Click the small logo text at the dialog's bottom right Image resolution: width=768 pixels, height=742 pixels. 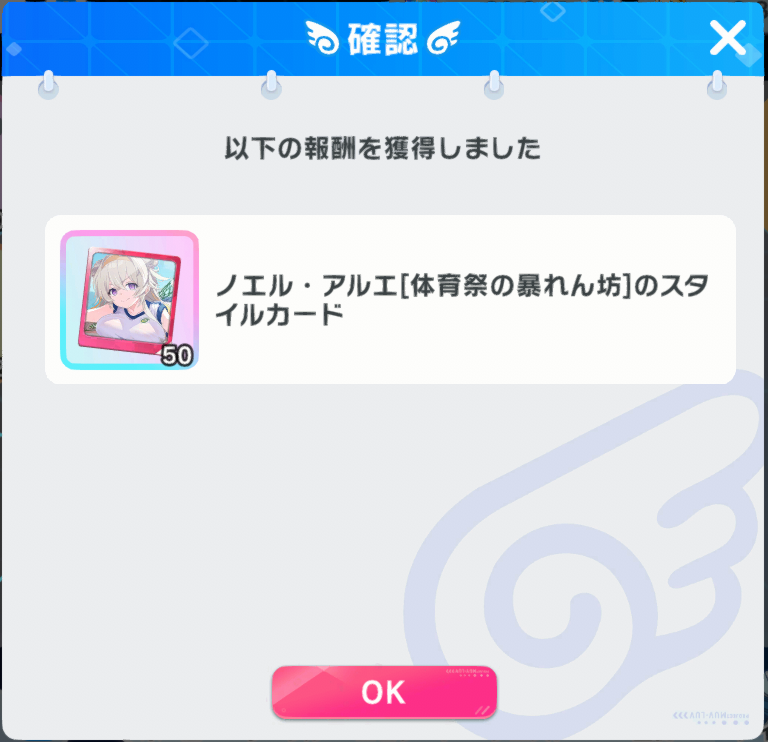coord(712,718)
